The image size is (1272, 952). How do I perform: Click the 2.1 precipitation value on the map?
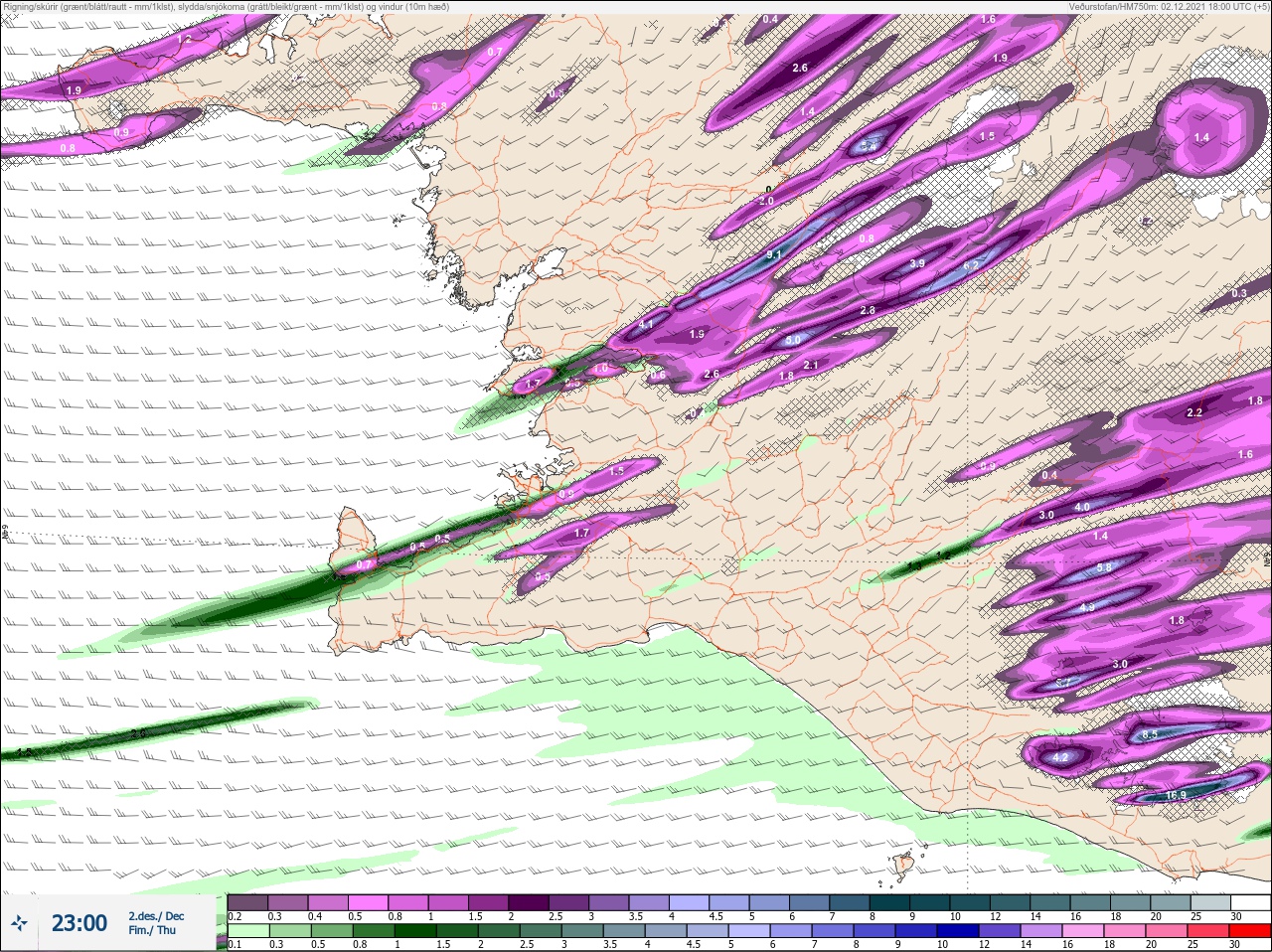(x=811, y=366)
